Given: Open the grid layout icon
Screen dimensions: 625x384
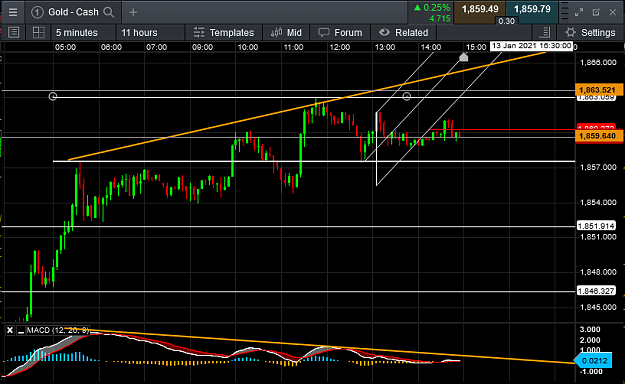Looking at the screenshot, I should coord(38,33).
